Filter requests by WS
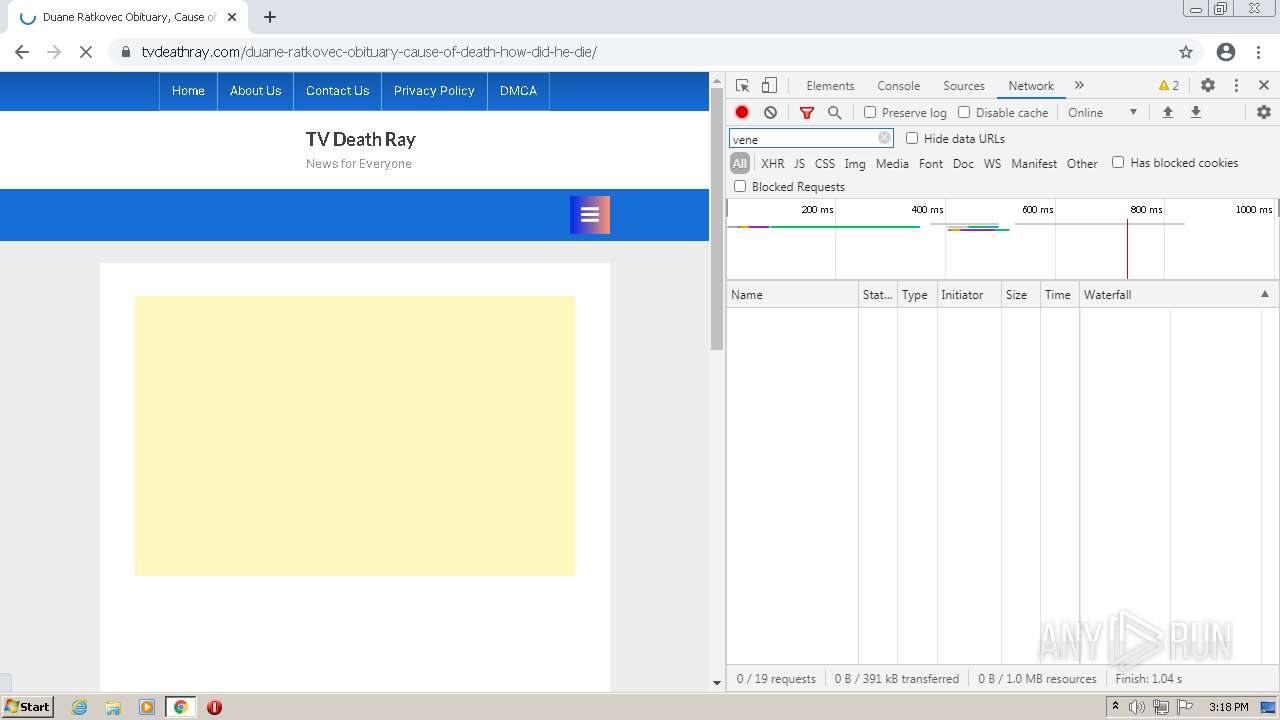The width and height of the screenshot is (1280, 720). tap(992, 163)
